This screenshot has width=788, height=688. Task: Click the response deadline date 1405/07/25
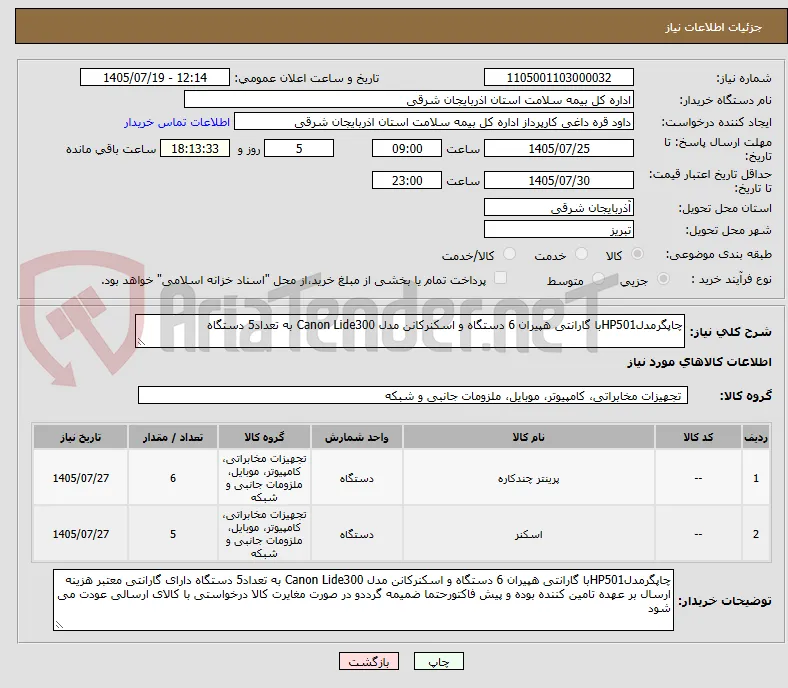coord(558,148)
